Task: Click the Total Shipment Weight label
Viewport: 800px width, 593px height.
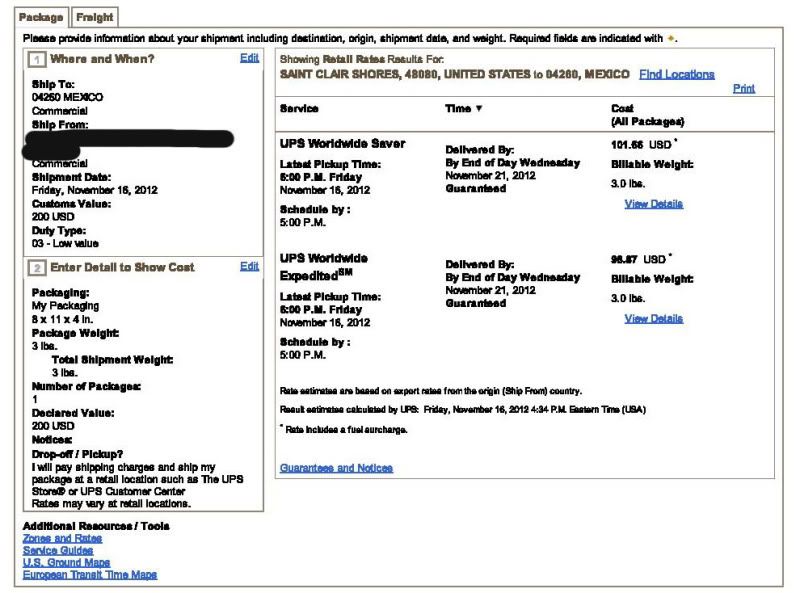Action: tap(113, 360)
